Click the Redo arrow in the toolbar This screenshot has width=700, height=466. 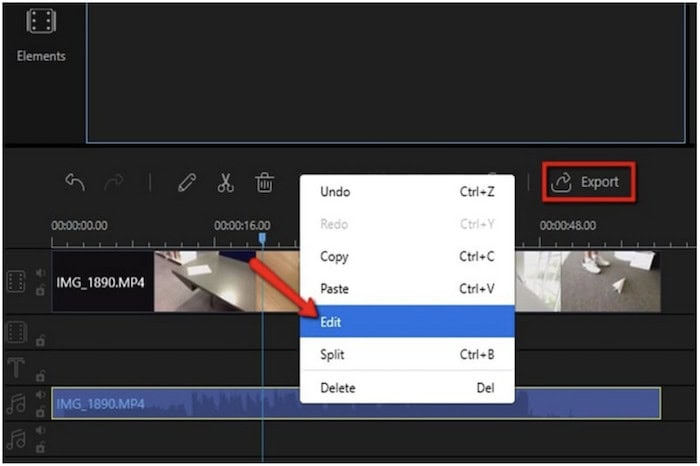click(x=114, y=182)
